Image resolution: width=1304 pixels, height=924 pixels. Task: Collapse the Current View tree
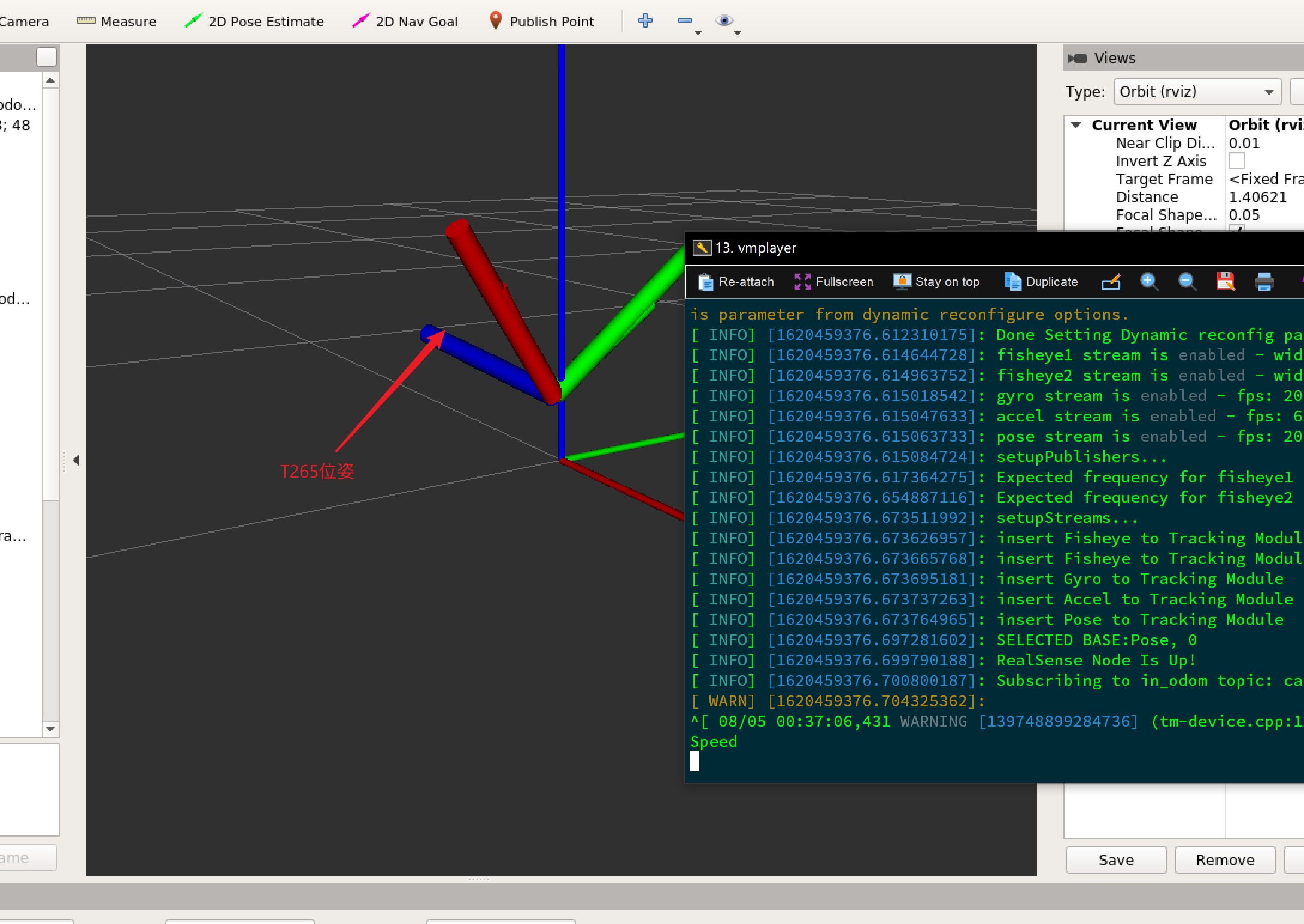(x=1076, y=125)
